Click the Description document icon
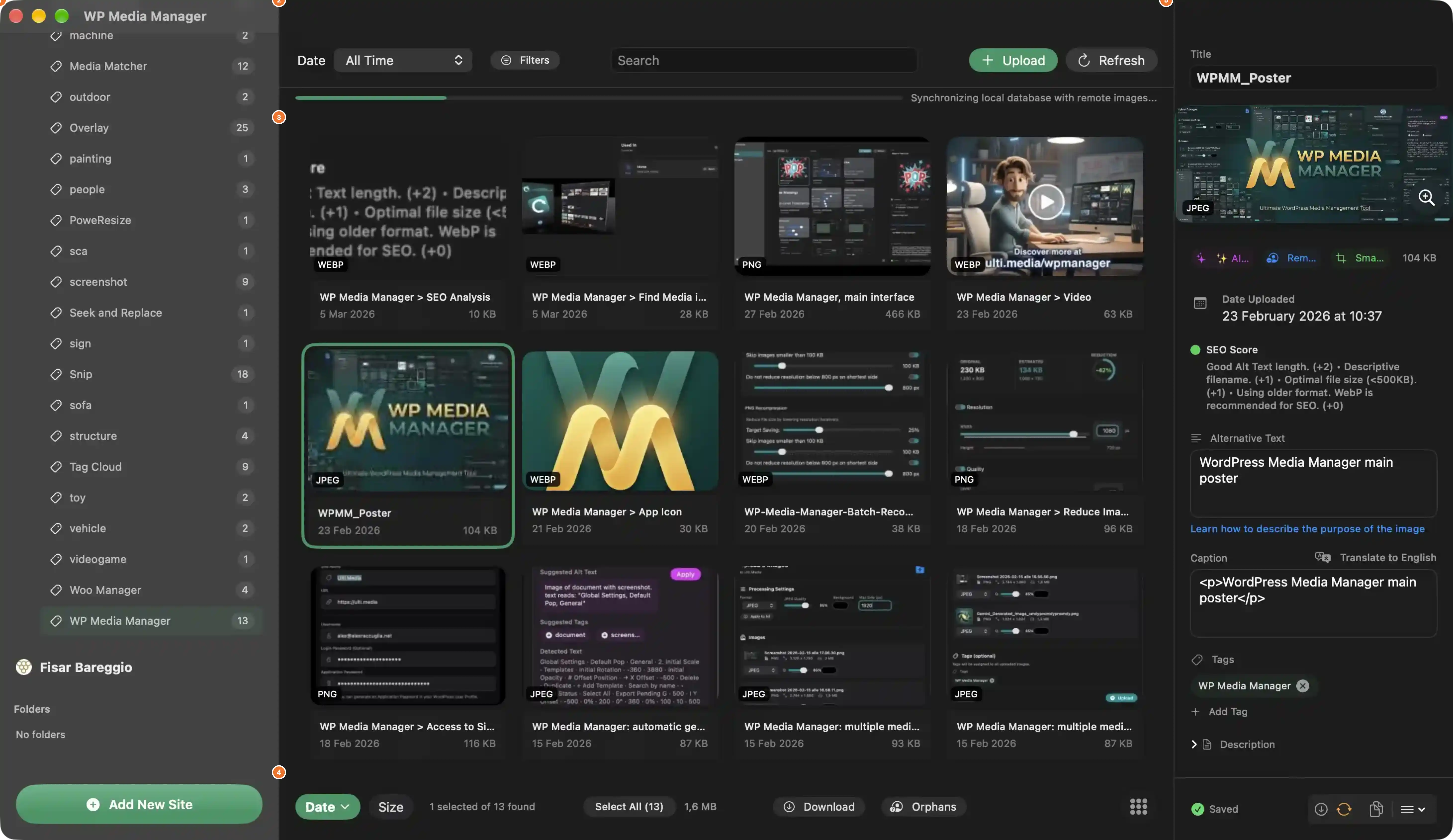Screen dimensions: 1453x840 click(x=1207, y=744)
